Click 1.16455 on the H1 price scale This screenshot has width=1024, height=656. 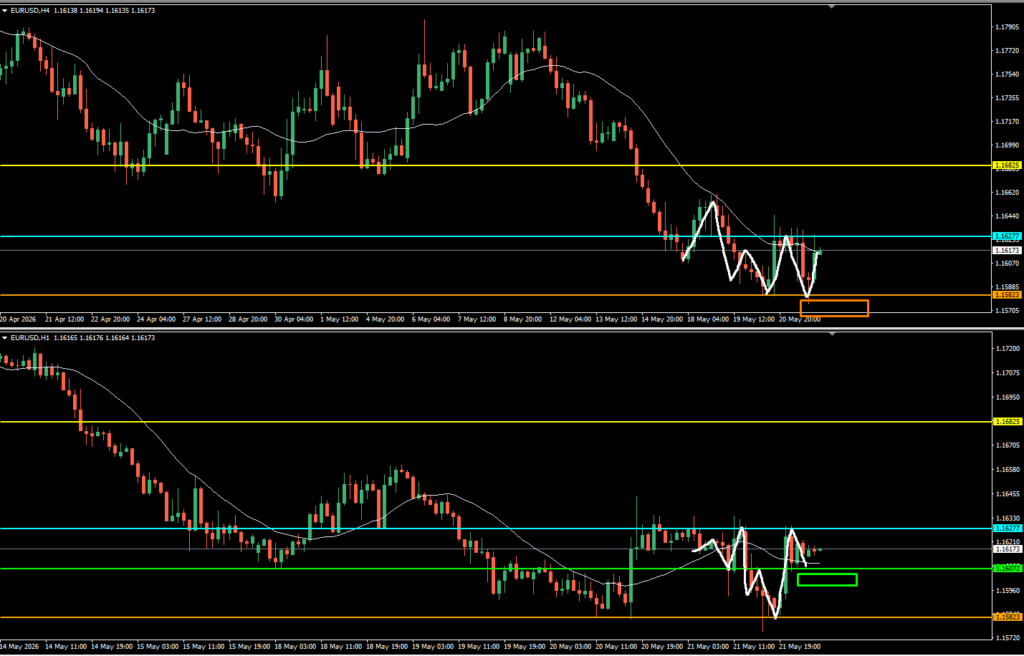[1007, 494]
